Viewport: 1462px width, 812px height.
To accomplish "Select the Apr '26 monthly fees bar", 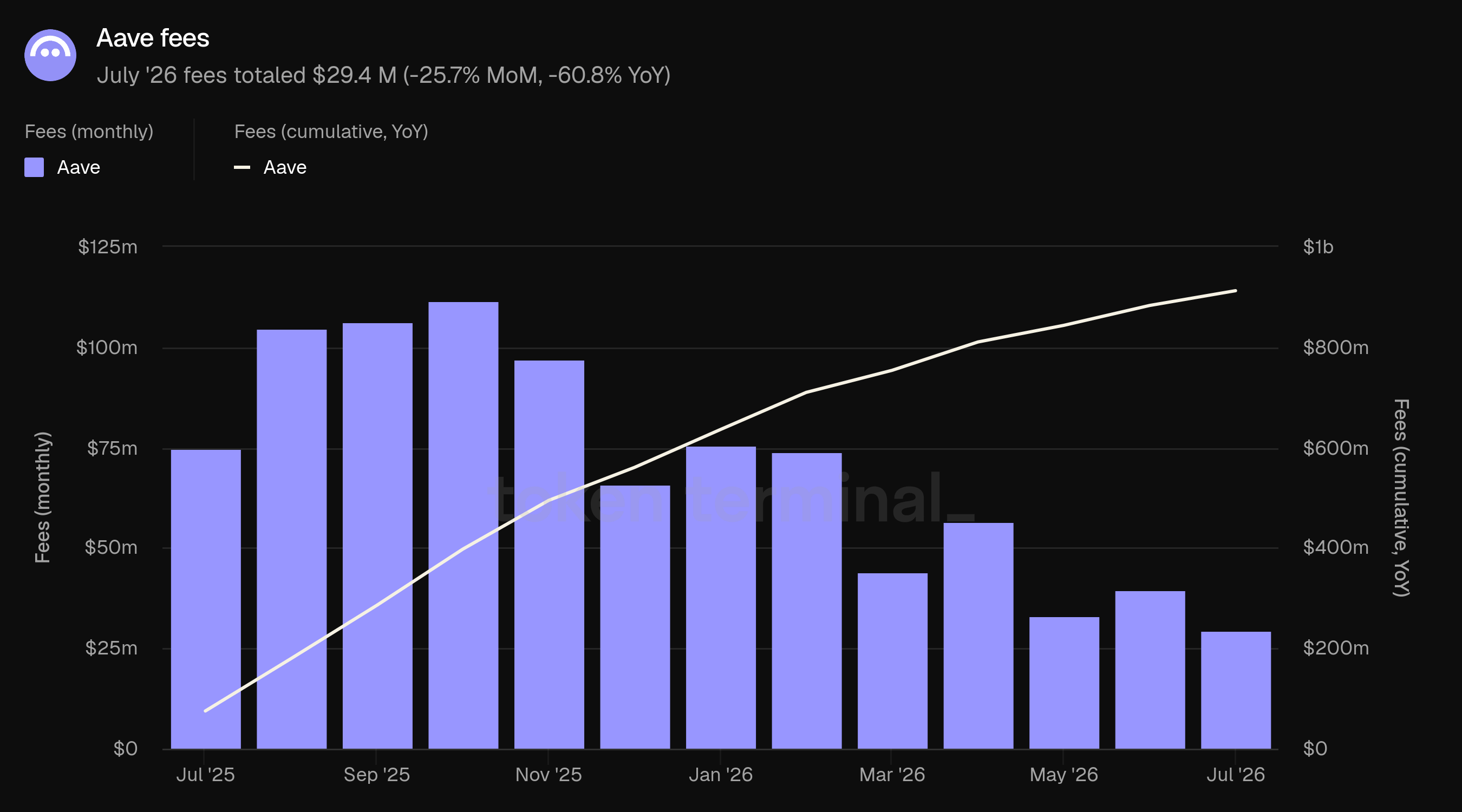I will [978, 636].
